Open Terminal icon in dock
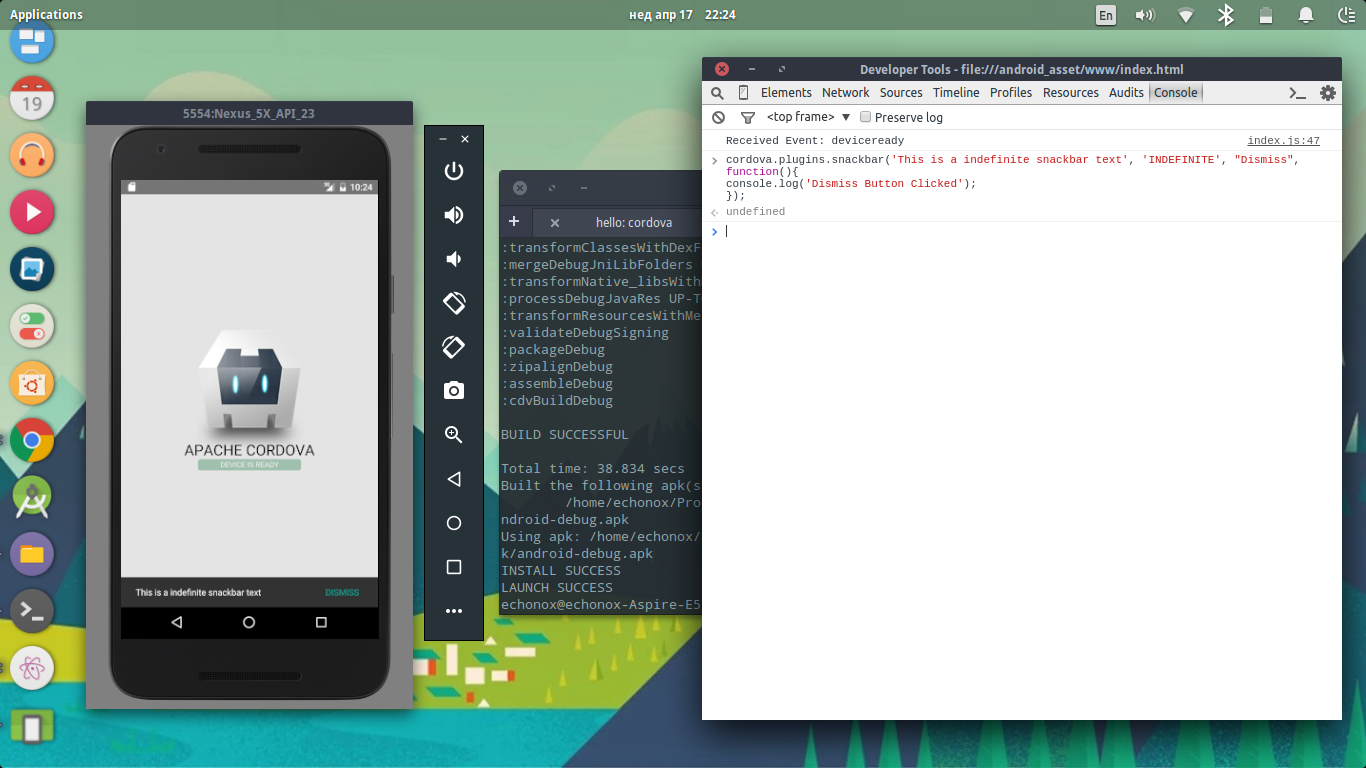Image resolution: width=1366 pixels, height=768 pixels. tap(32, 611)
